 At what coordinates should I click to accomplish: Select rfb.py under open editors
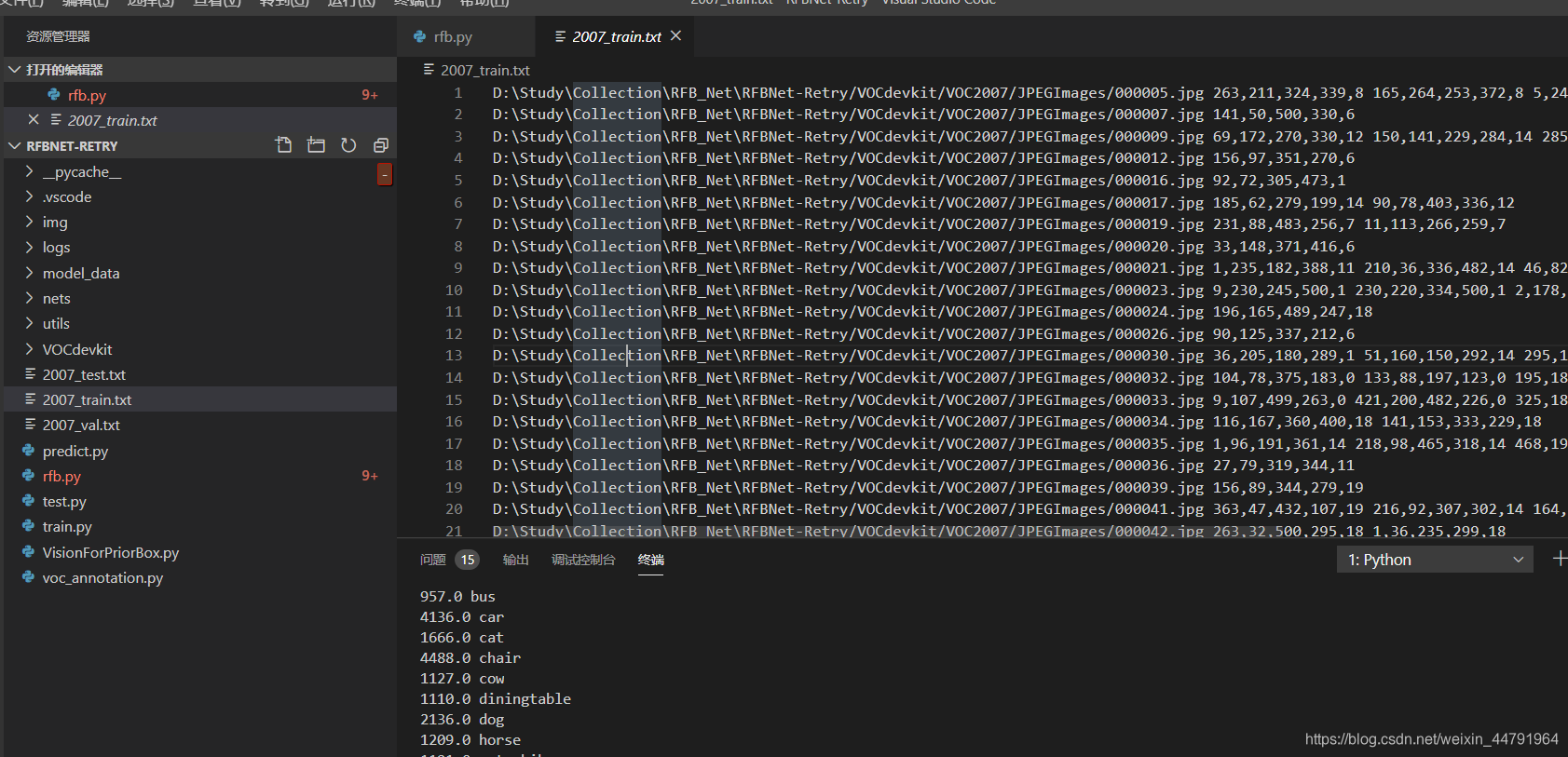click(200, 95)
